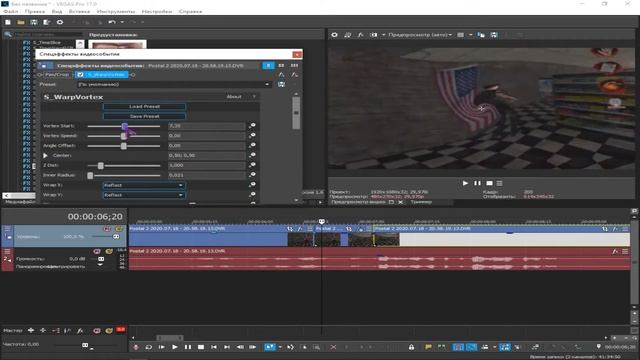Screen dimensions: 640x360
Task: Switch to the Триммер tab
Action: (x=421, y=202)
